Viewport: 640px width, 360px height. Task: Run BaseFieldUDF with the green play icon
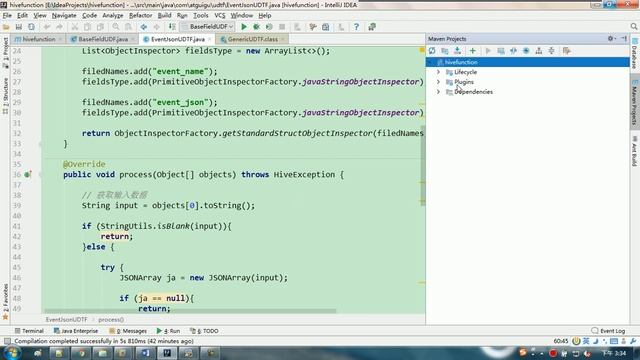(244, 27)
